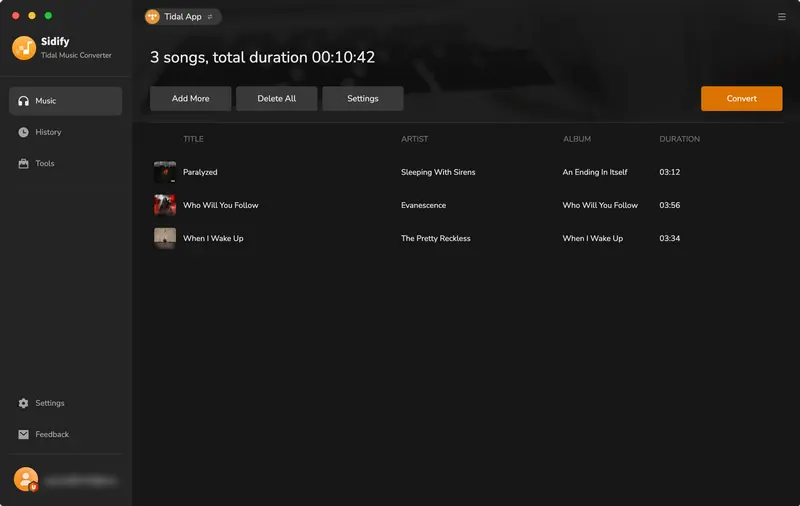
Task: Click the user account avatar icon
Action: (26, 479)
